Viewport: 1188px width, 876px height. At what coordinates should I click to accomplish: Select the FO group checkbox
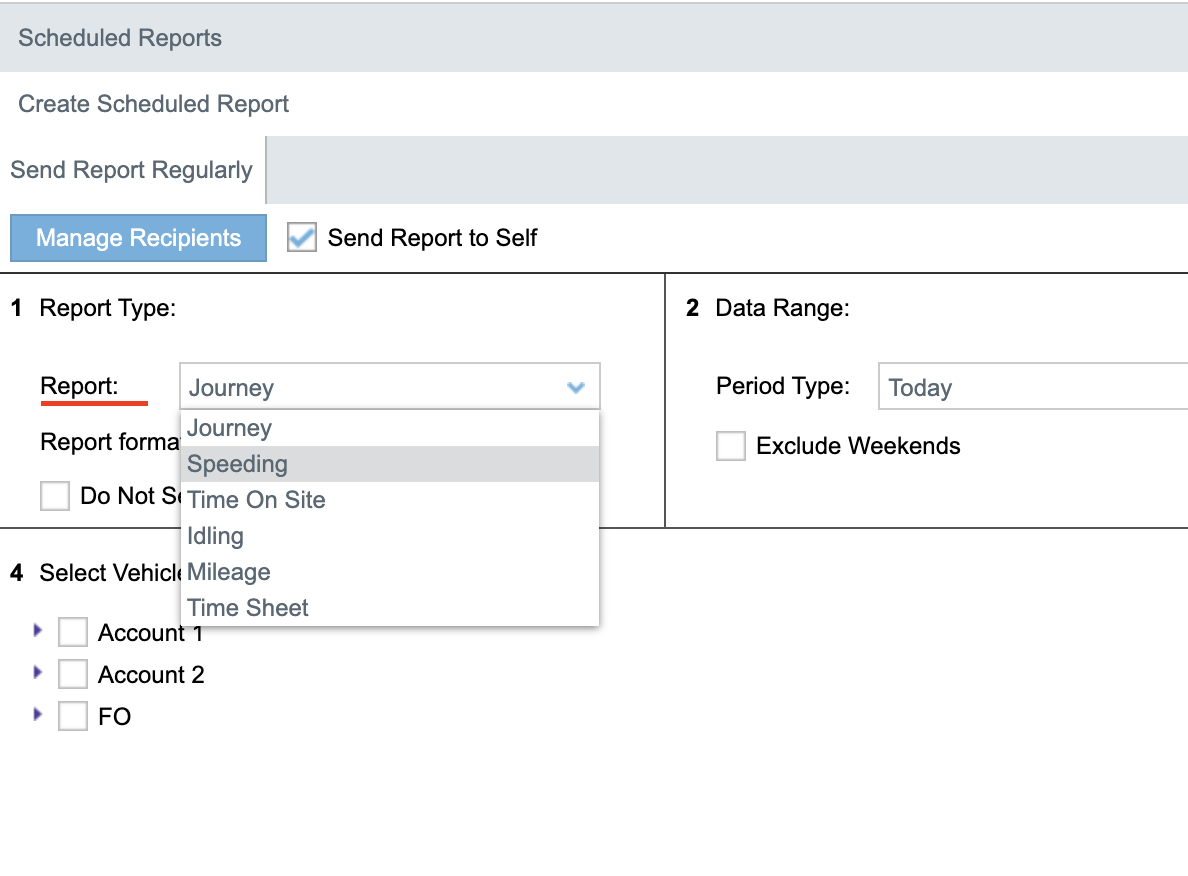click(73, 717)
